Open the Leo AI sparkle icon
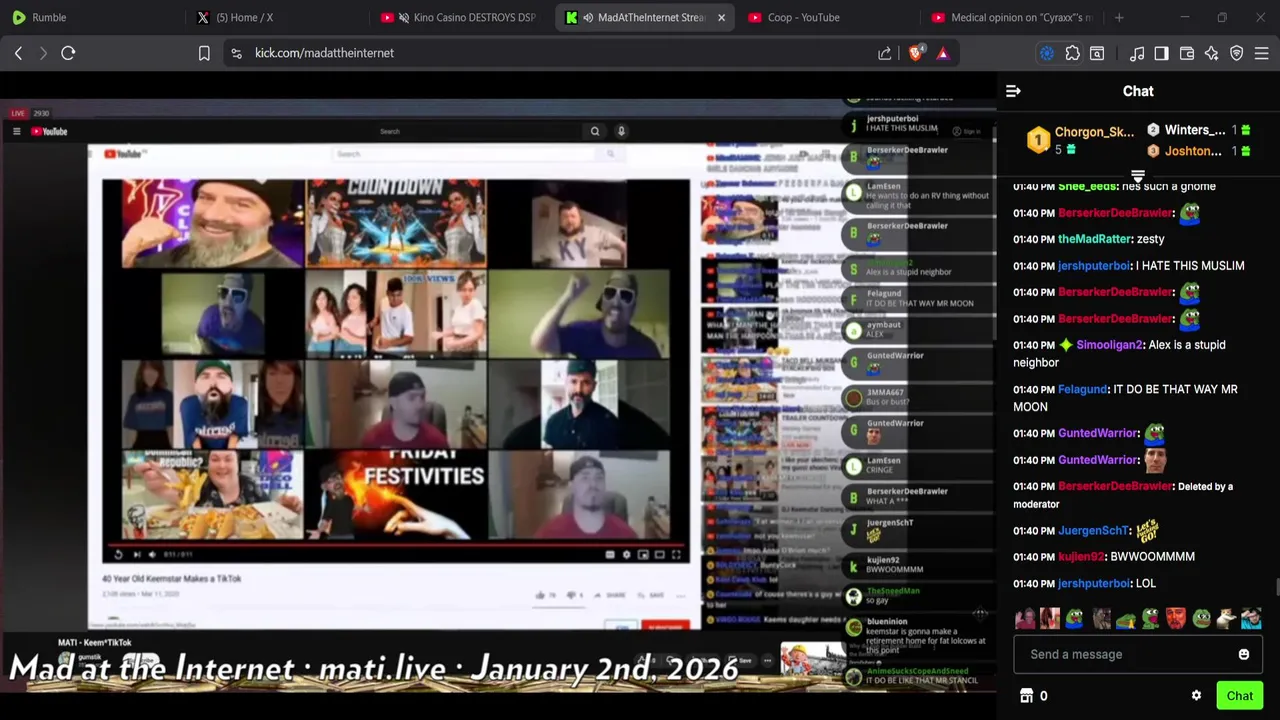This screenshot has width=1280, height=720. [x=1212, y=53]
